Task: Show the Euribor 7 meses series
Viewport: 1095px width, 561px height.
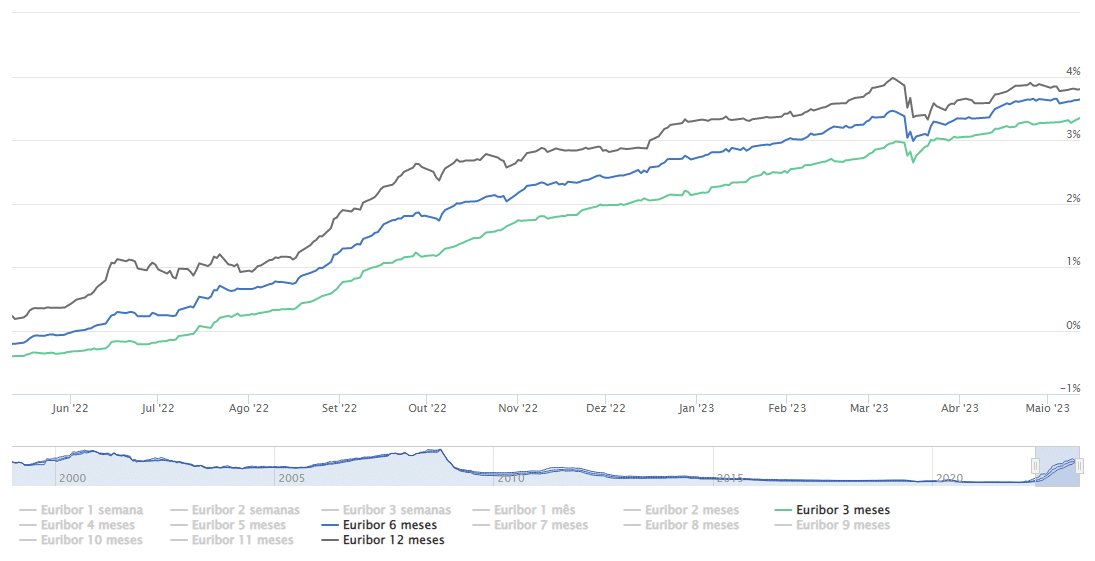Action: (x=541, y=525)
